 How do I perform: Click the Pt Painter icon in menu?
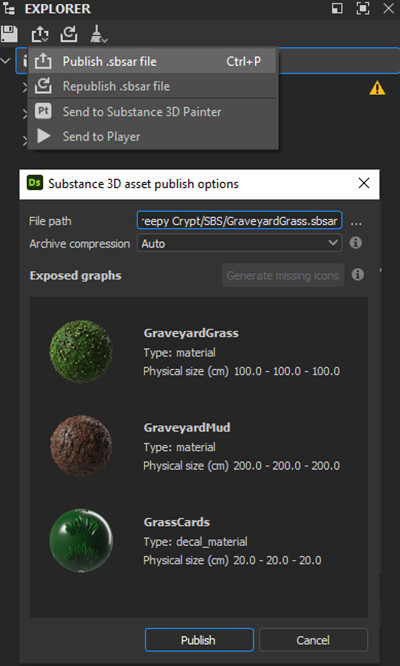tap(43, 112)
